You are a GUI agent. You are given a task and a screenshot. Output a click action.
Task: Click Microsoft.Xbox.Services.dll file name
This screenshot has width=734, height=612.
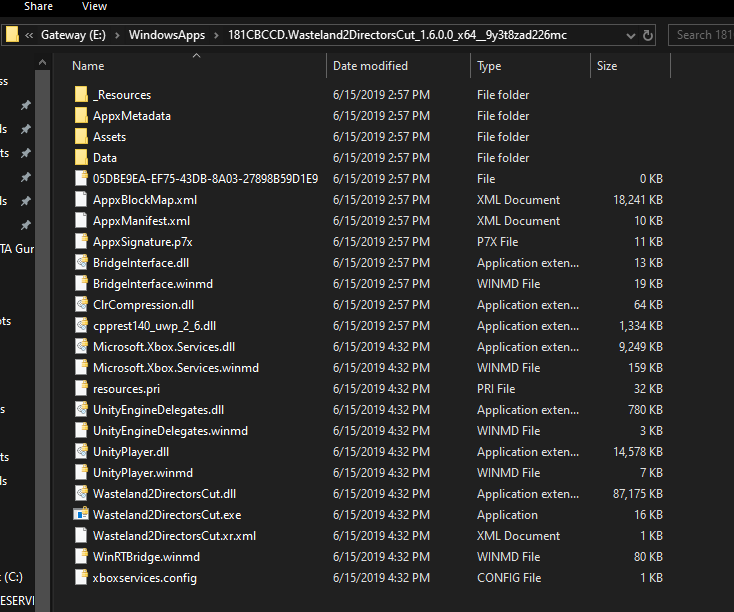164,347
